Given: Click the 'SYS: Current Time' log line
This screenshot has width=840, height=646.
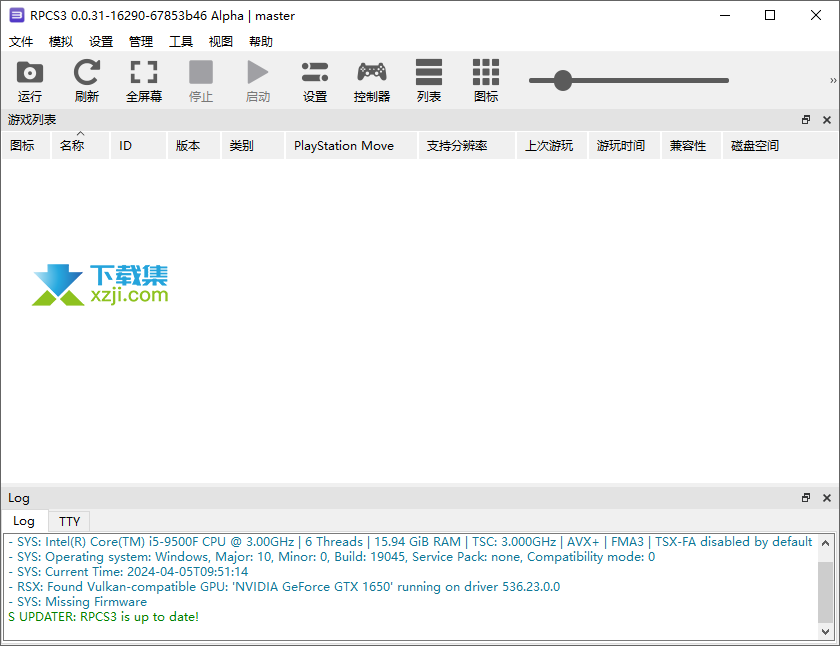Looking at the screenshot, I should [128, 572].
